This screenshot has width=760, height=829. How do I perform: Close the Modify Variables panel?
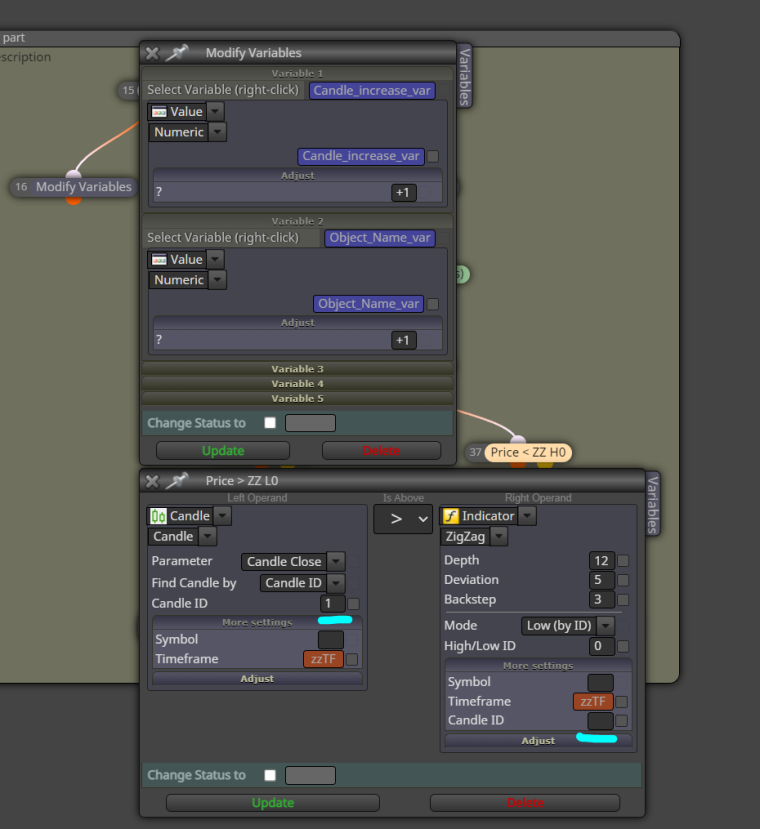pyautogui.click(x=152, y=53)
